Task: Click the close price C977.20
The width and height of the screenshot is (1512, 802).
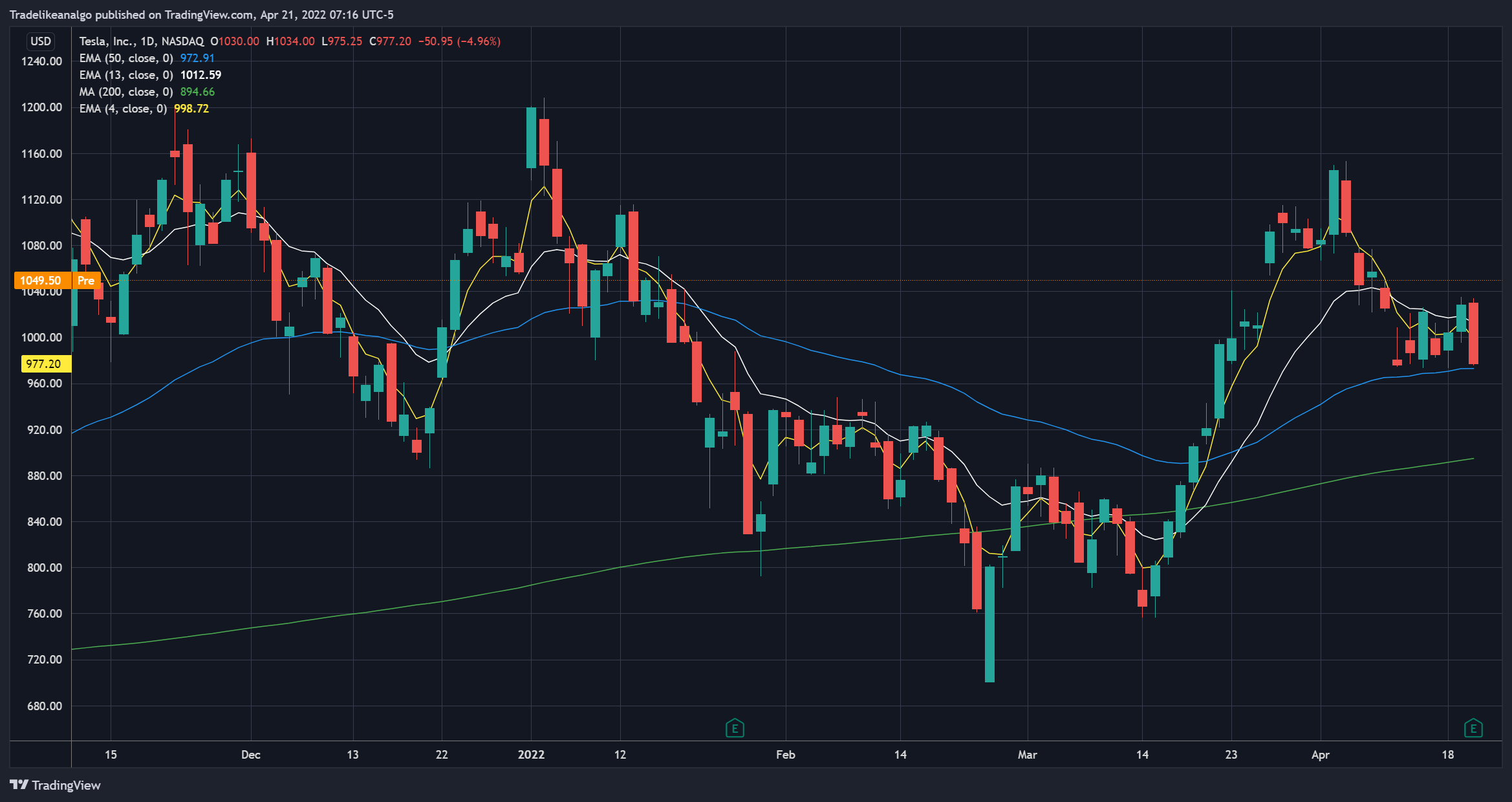Action: click(390, 41)
